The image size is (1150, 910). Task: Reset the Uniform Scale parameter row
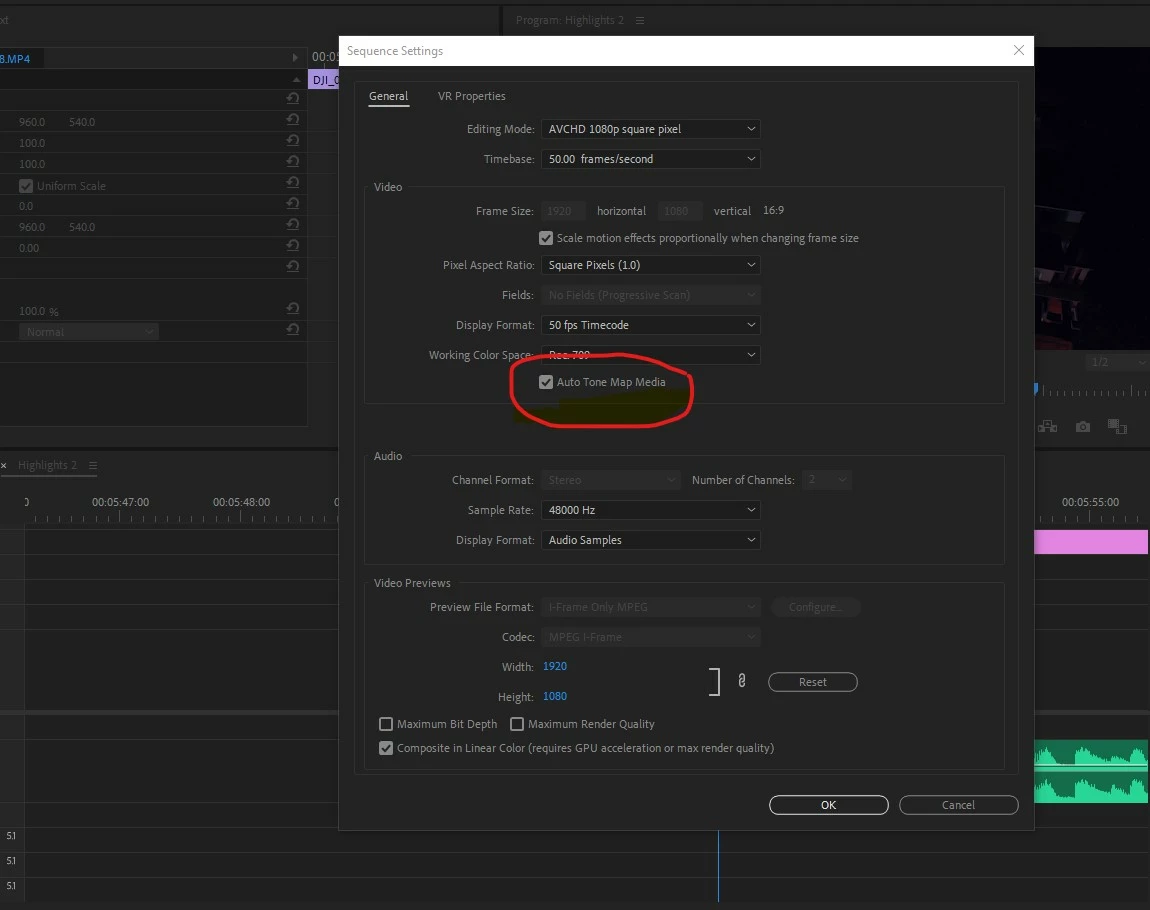click(293, 182)
